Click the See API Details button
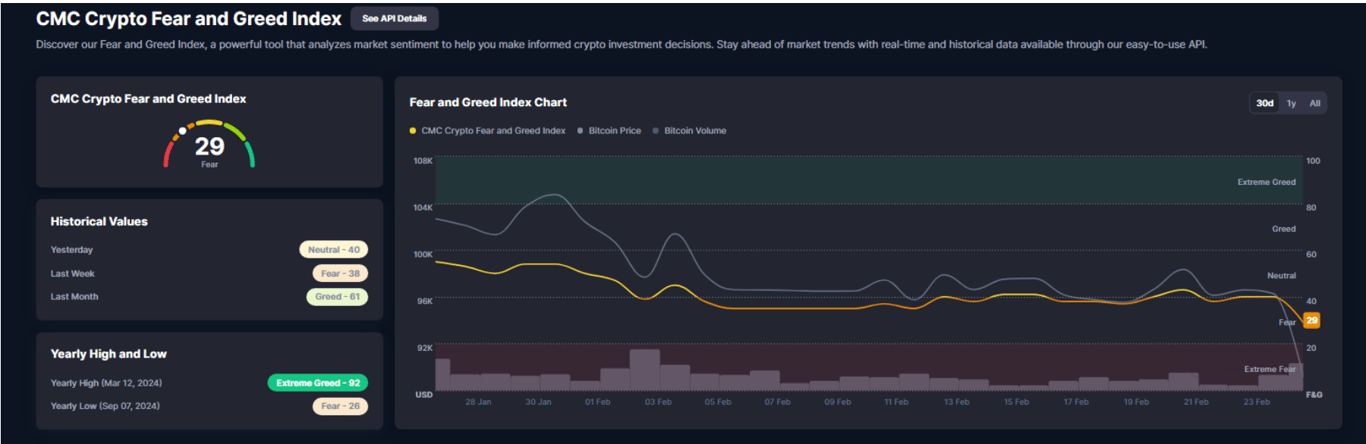The image size is (1366, 444). coord(394,18)
